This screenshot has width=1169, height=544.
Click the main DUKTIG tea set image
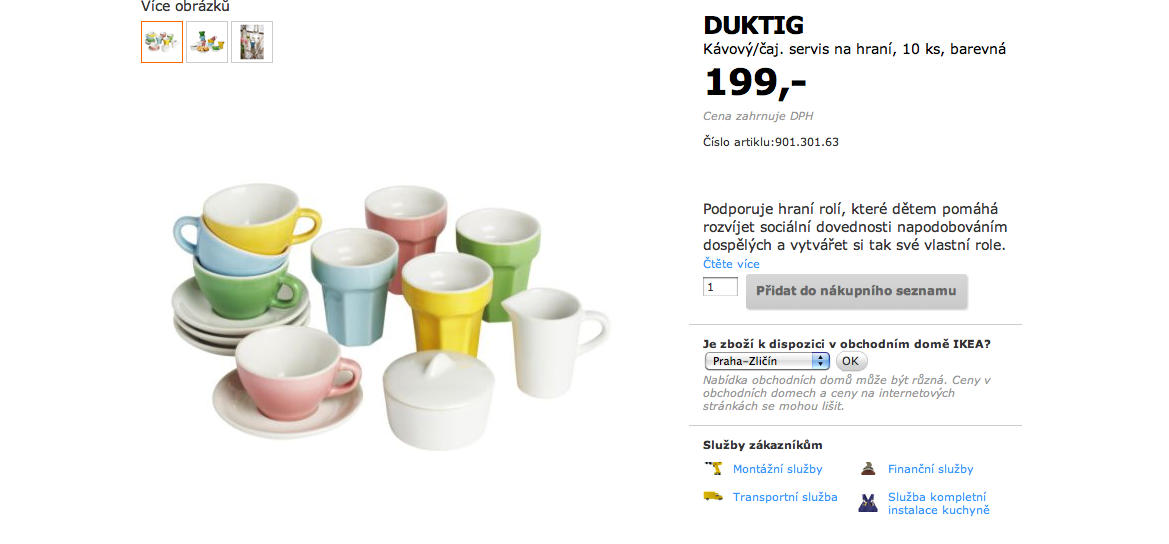pyautogui.click(x=391, y=317)
